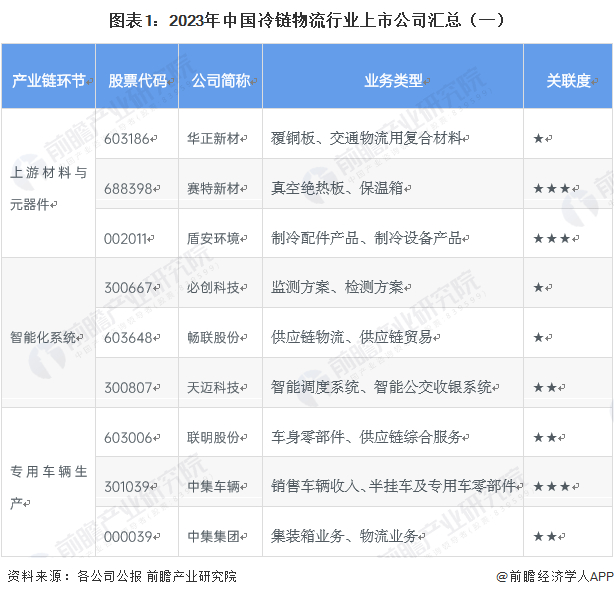This screenshot has height=597, width=614.
Task: Click stock code 000039
Action: 128,536
